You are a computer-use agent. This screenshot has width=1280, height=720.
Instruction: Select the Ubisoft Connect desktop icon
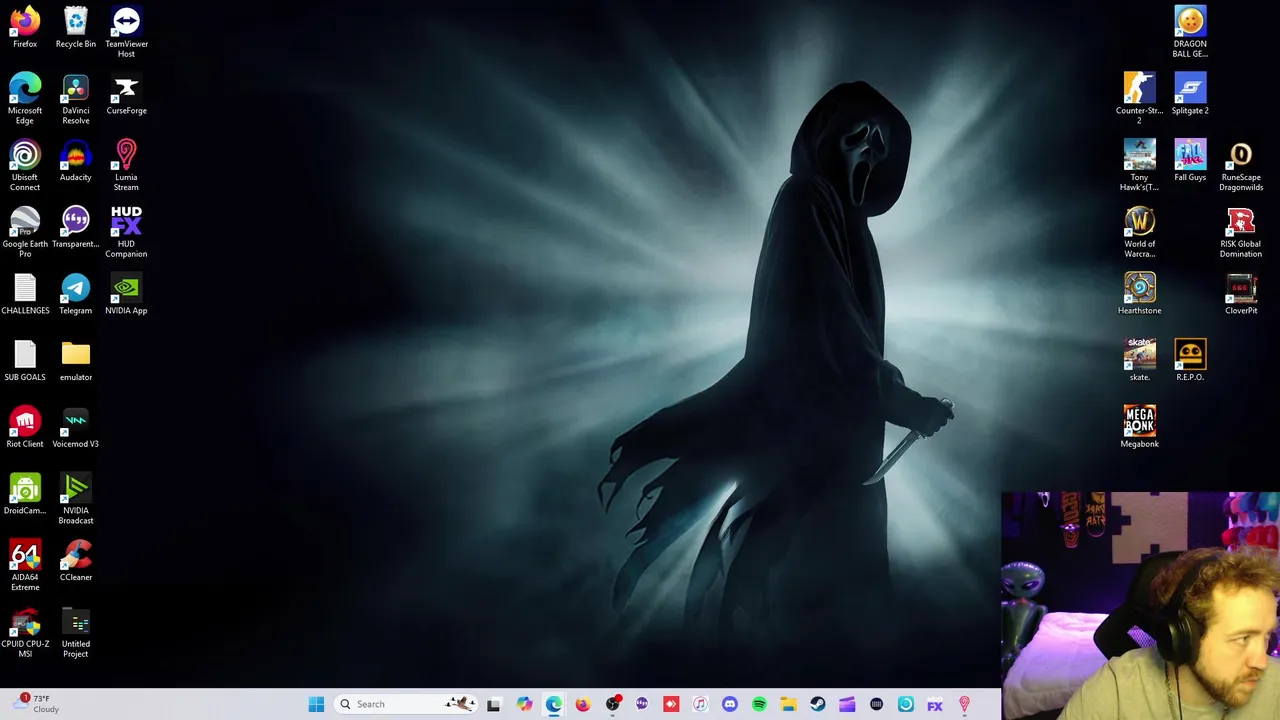[x=25, y=166]
